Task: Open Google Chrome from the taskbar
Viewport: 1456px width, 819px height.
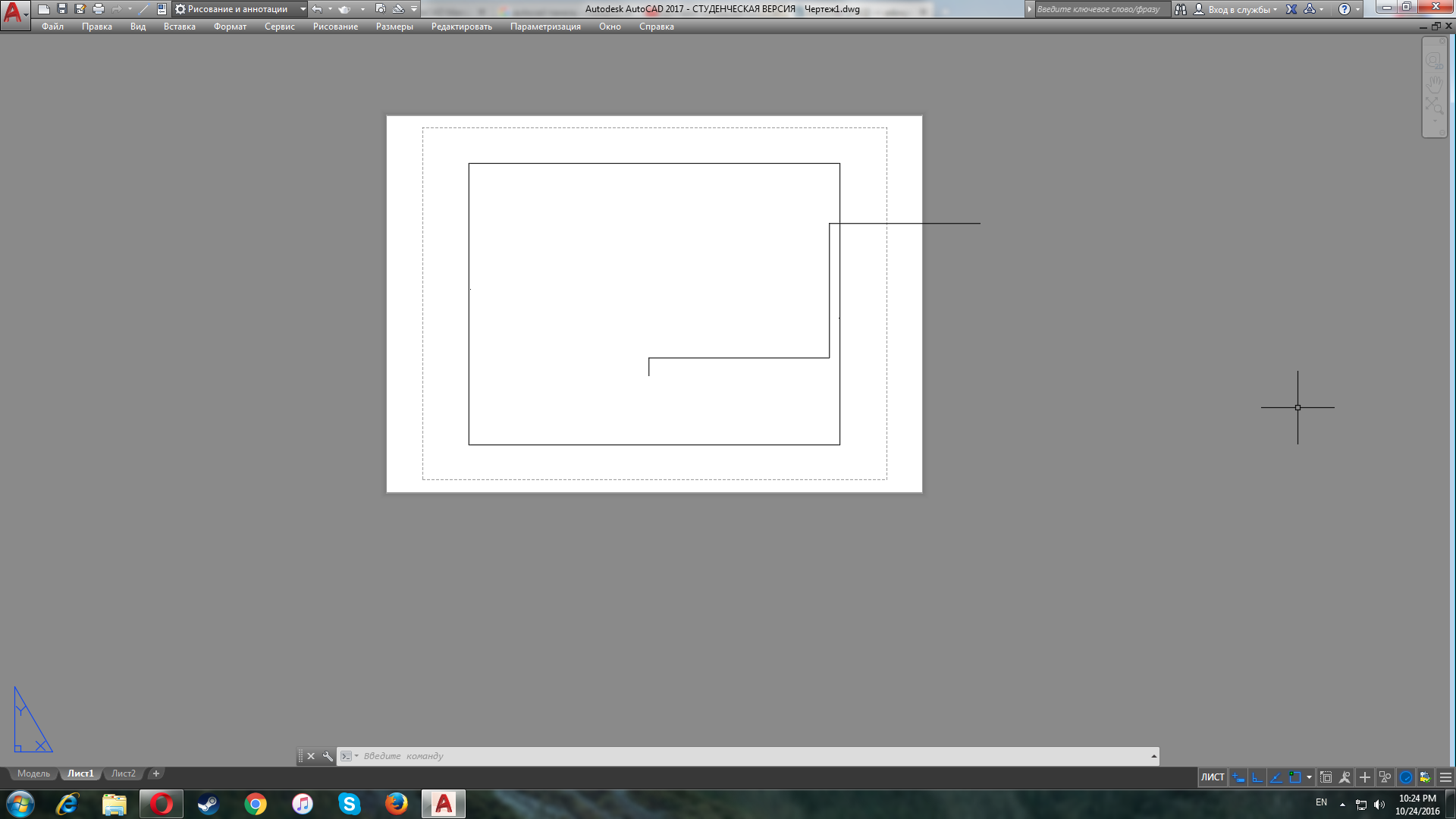Action: (x=256, y=804)
